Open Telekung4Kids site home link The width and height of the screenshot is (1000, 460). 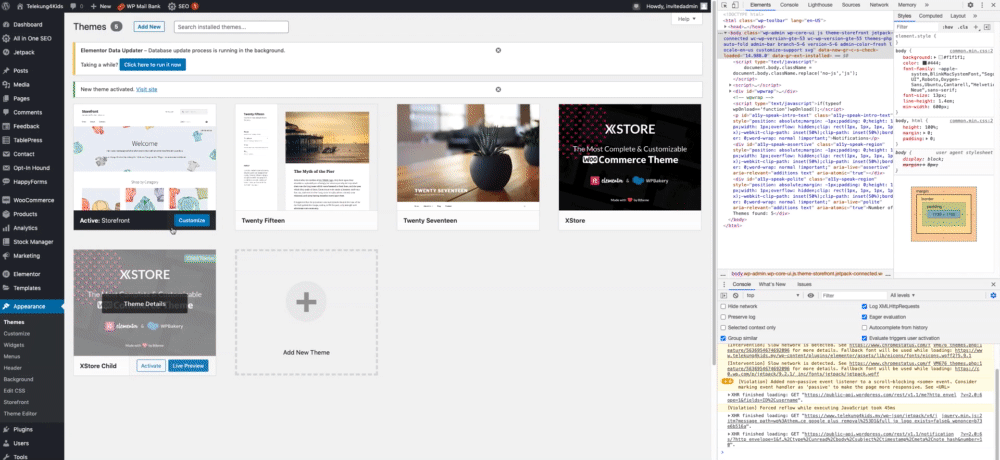coord(39,6)
